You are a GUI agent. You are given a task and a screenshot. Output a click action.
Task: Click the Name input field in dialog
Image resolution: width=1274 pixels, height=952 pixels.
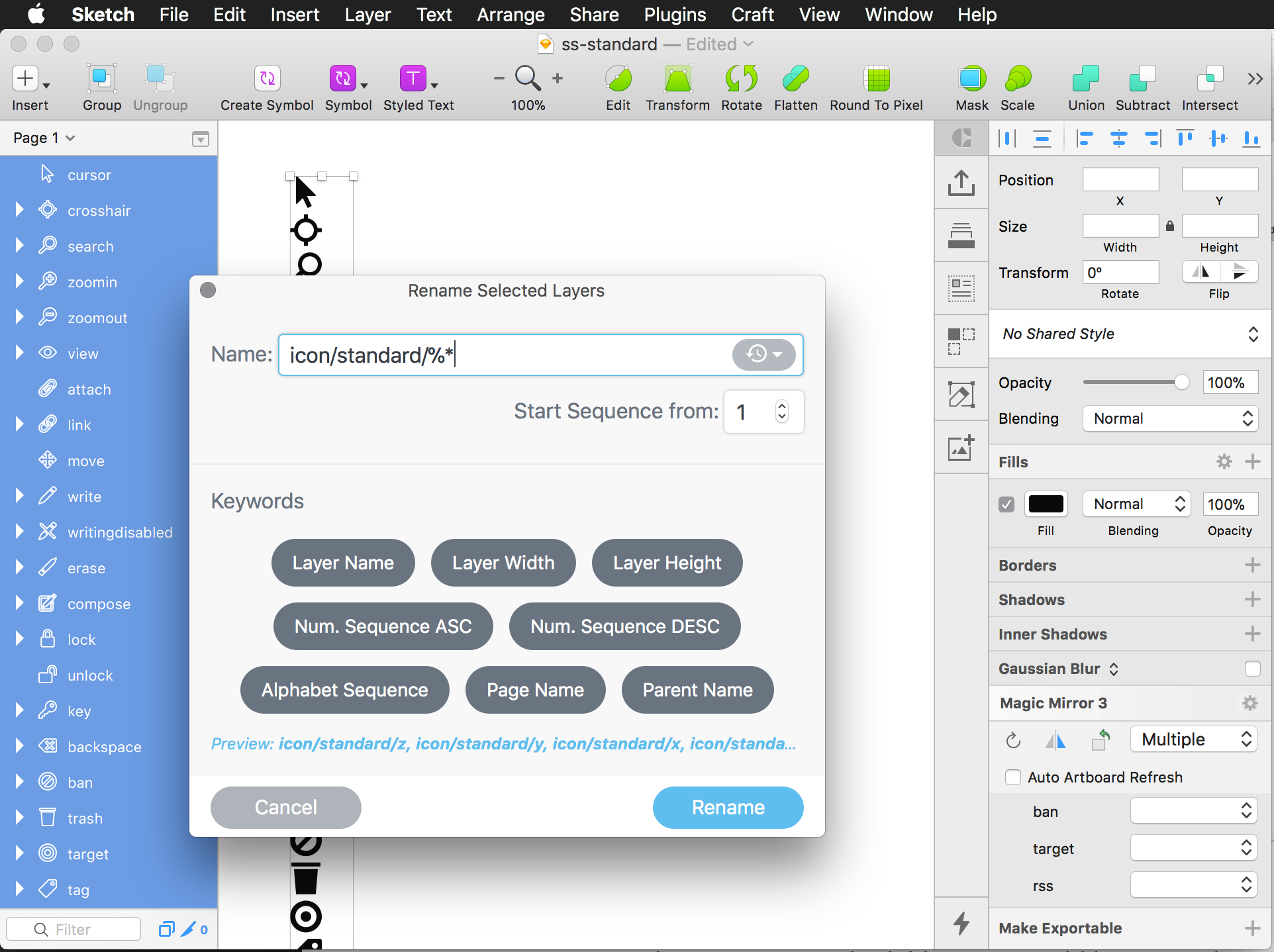point(540,355)
